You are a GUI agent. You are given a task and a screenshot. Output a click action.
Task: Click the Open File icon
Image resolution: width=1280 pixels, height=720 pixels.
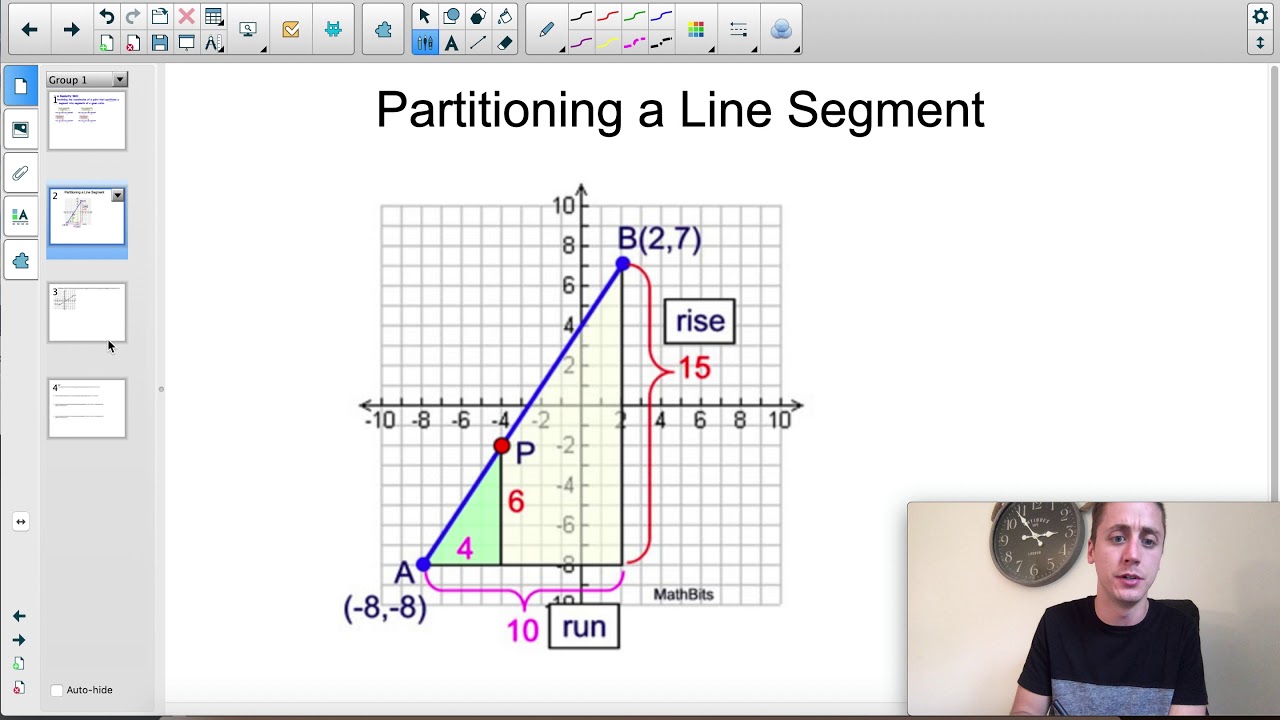pyautogui.click(x=159, y=16)
